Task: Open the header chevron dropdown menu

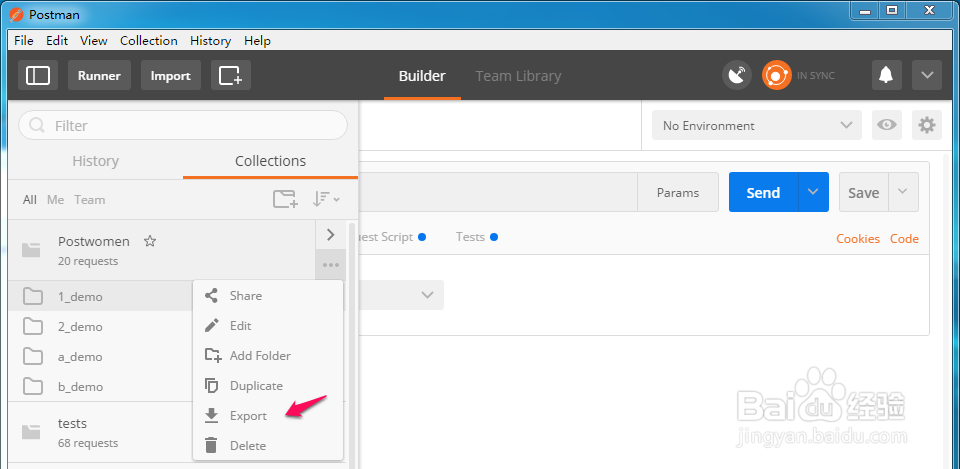Action: coord(927,75)
